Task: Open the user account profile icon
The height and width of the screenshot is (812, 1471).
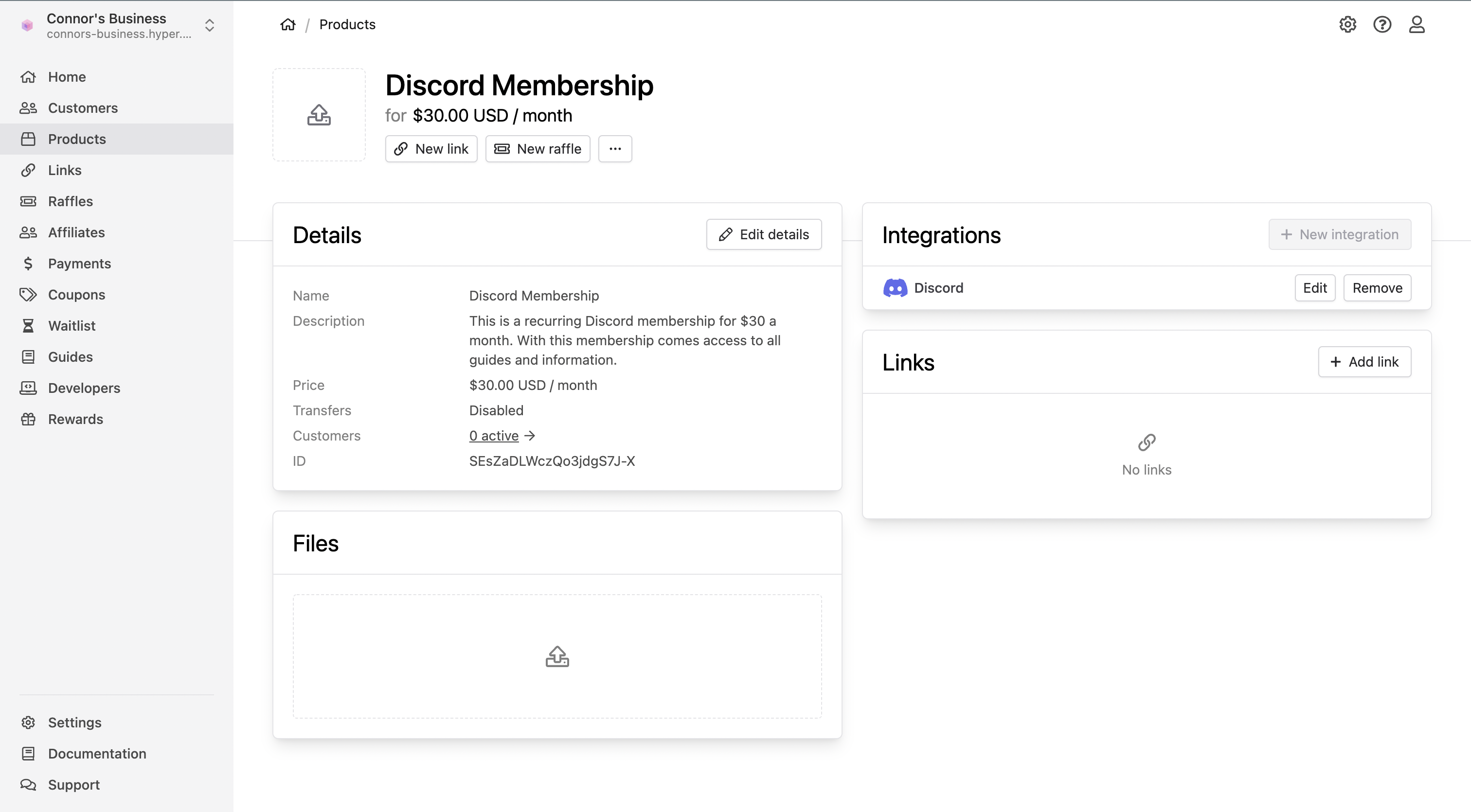Action: click(1417, 24)
